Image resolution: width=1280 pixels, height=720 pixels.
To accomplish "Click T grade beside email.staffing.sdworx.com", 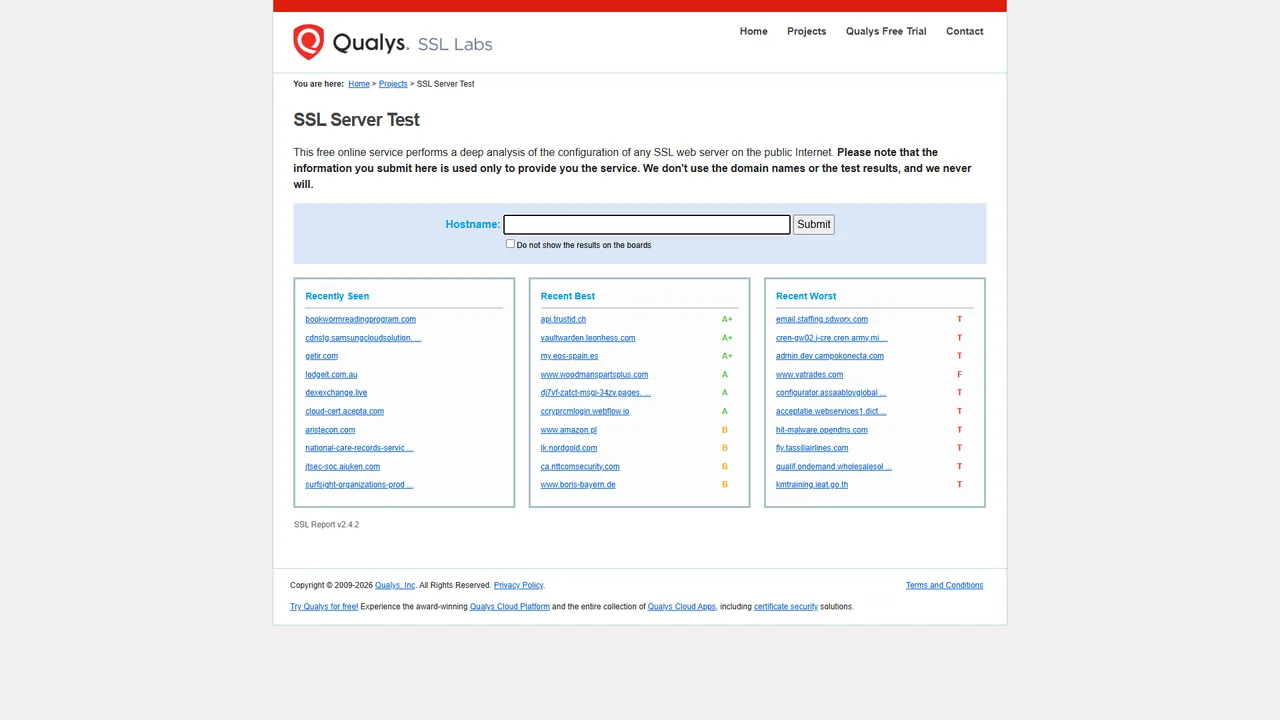I will pos(959,319).
